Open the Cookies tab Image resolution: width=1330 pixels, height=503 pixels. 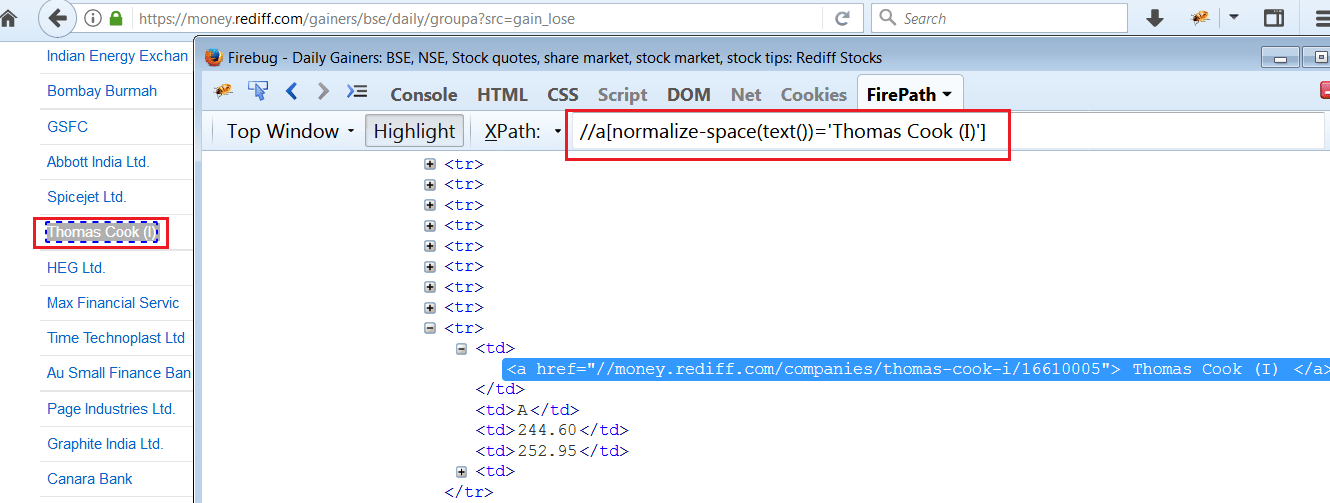[813, 94]
